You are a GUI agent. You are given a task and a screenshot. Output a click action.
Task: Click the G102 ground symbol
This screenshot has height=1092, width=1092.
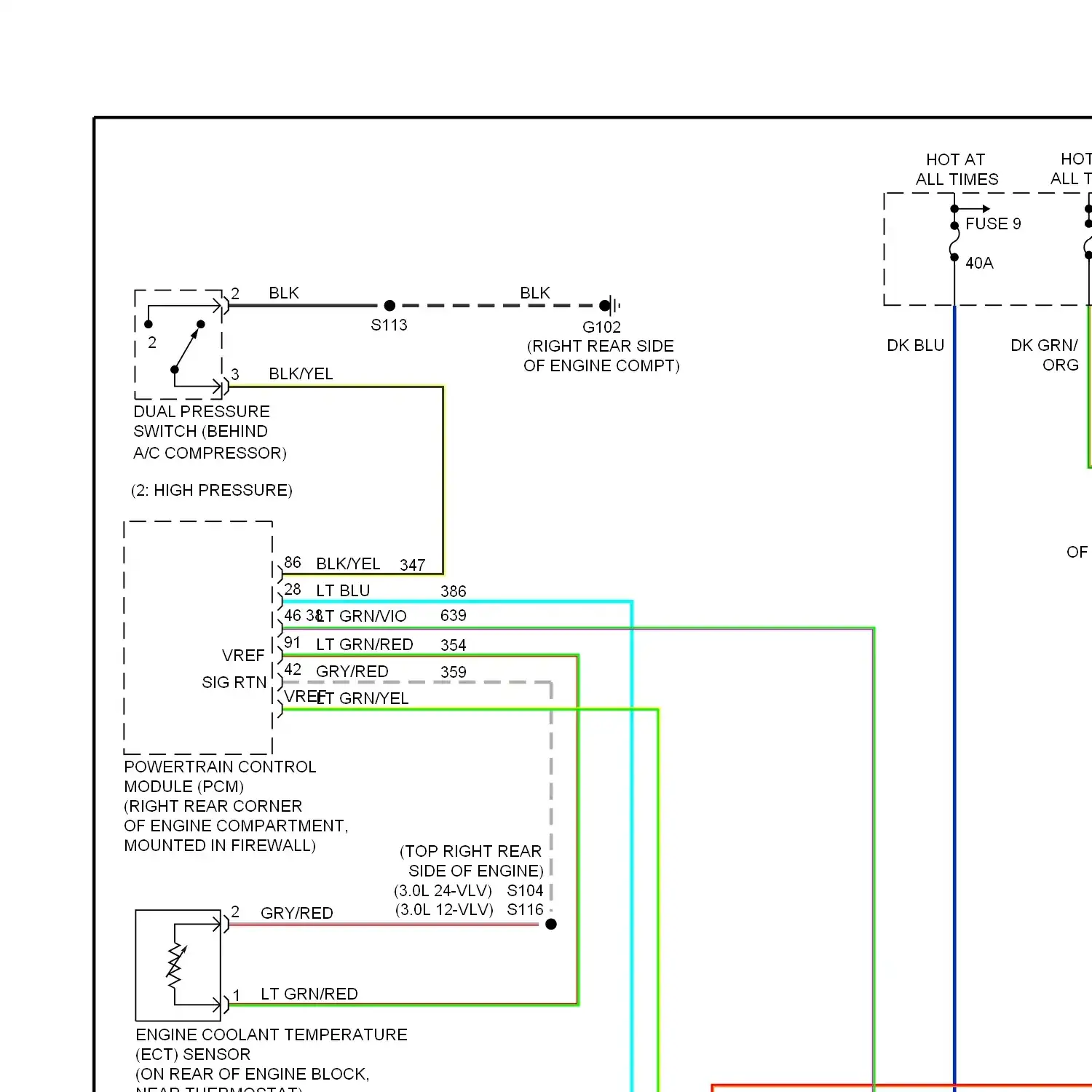click(x=612, y=305)
